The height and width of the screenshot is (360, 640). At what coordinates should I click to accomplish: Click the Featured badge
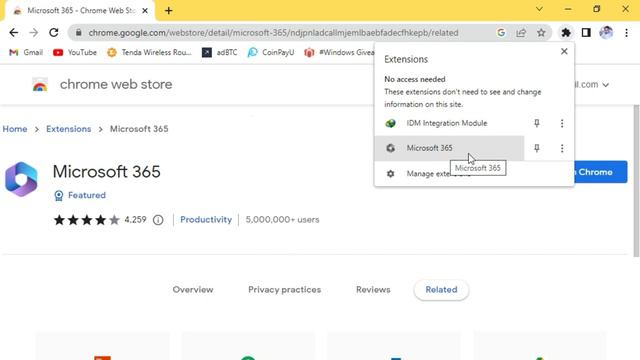pos(80,196)
